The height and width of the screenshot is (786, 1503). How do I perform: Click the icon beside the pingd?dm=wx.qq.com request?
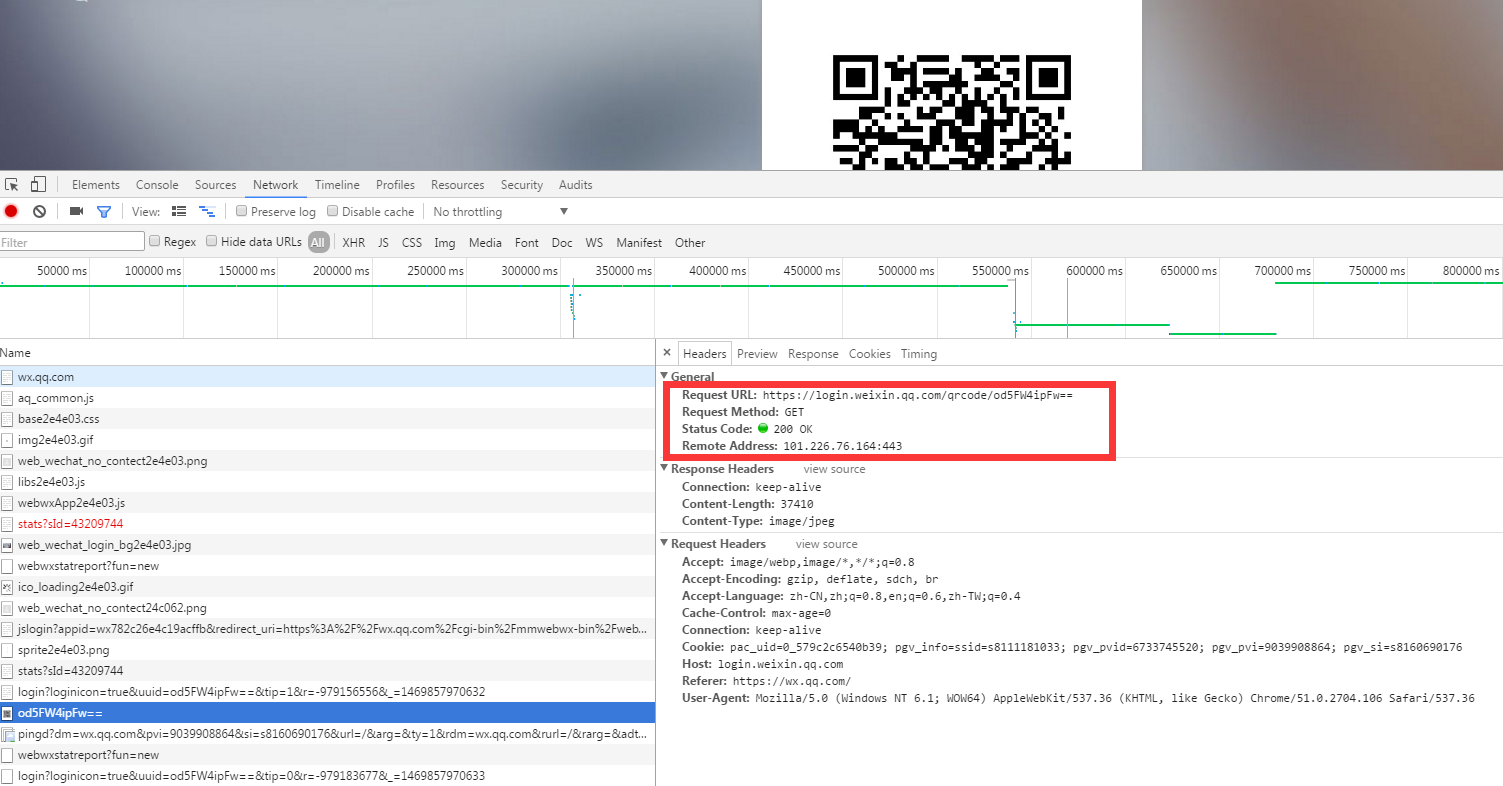(7, 734)
